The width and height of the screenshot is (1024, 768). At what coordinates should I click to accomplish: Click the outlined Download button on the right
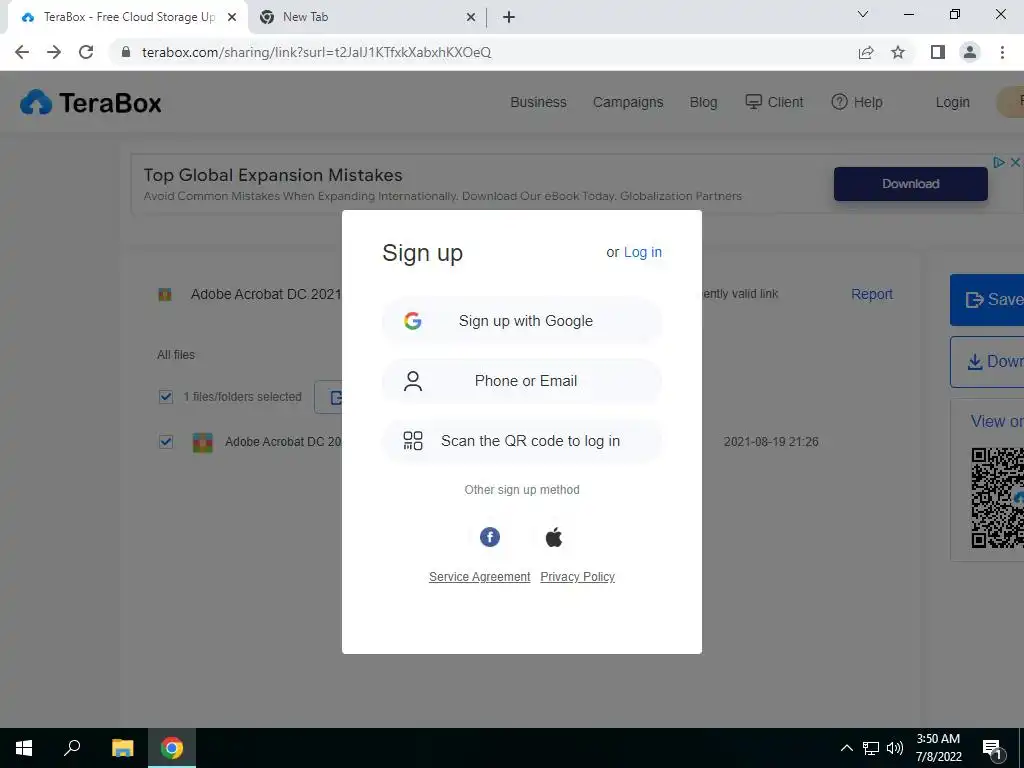[x=987, y=362]
